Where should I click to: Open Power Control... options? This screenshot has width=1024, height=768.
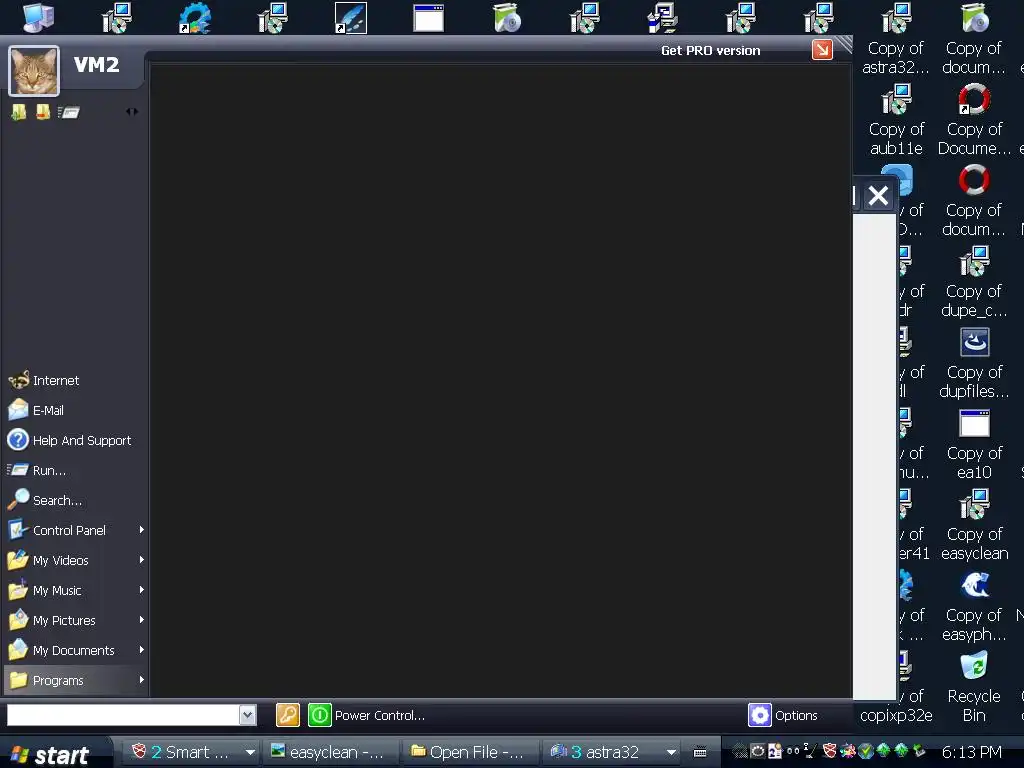coord(379,715)
